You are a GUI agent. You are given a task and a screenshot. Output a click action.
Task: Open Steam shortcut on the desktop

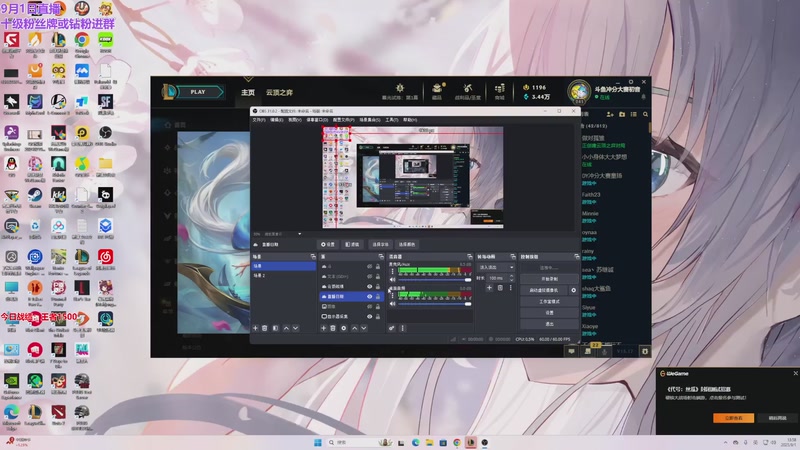35,197
